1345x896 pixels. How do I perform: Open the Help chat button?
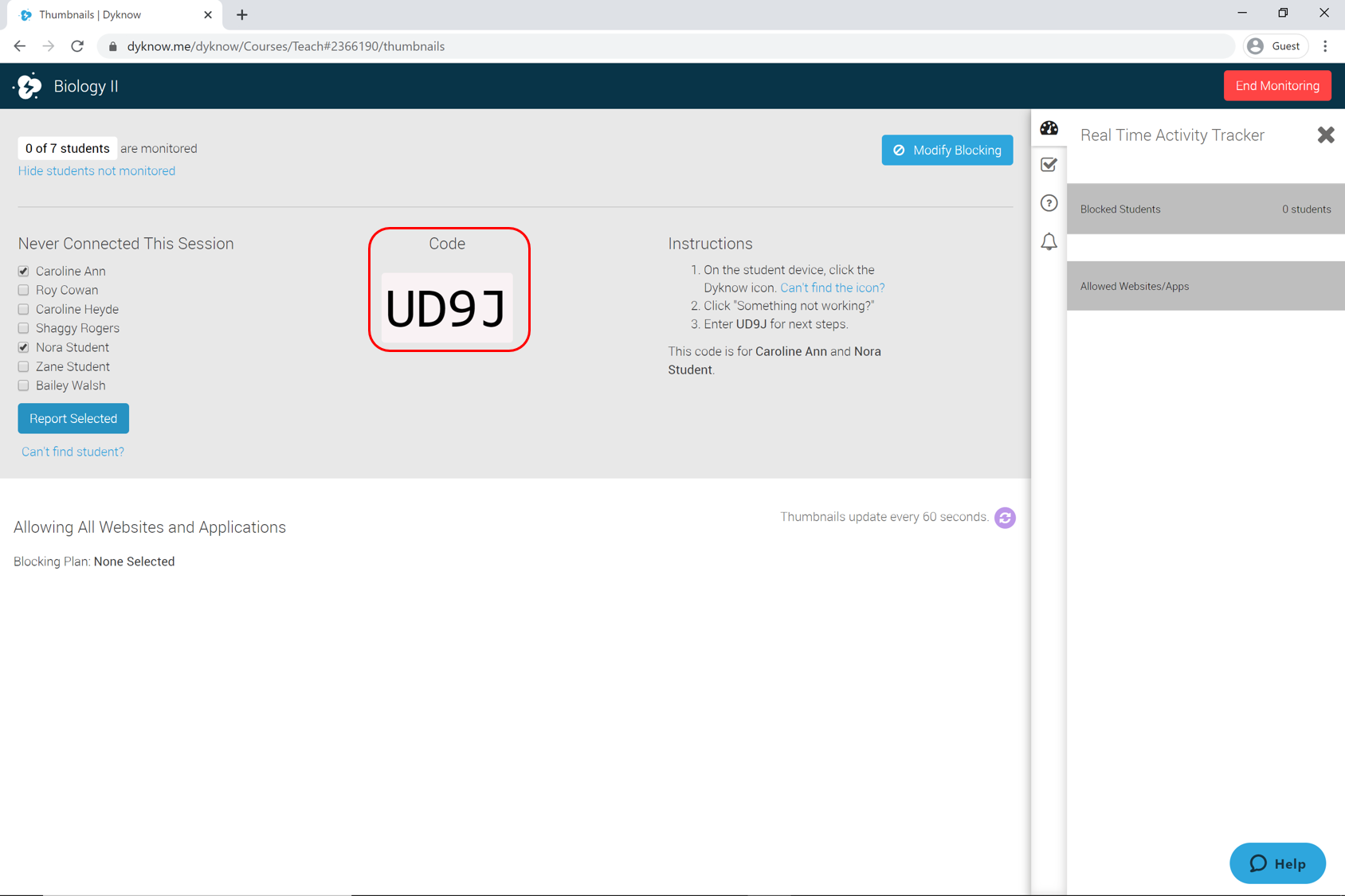click(1277, 863)
